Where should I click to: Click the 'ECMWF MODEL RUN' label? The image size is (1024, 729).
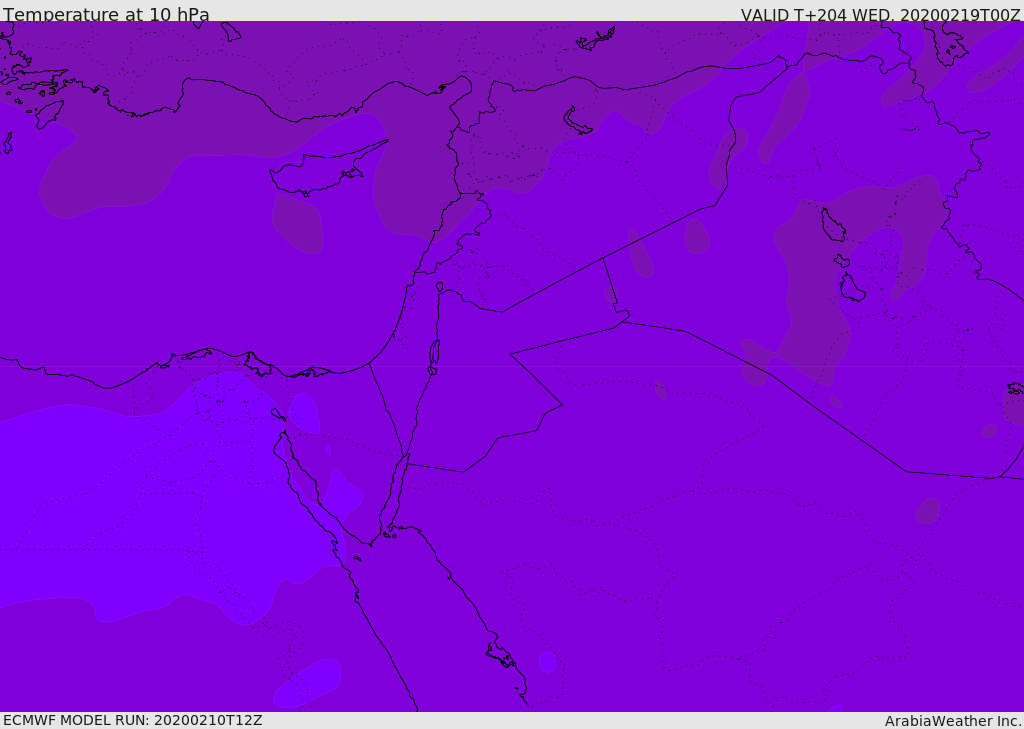[132, 720]
